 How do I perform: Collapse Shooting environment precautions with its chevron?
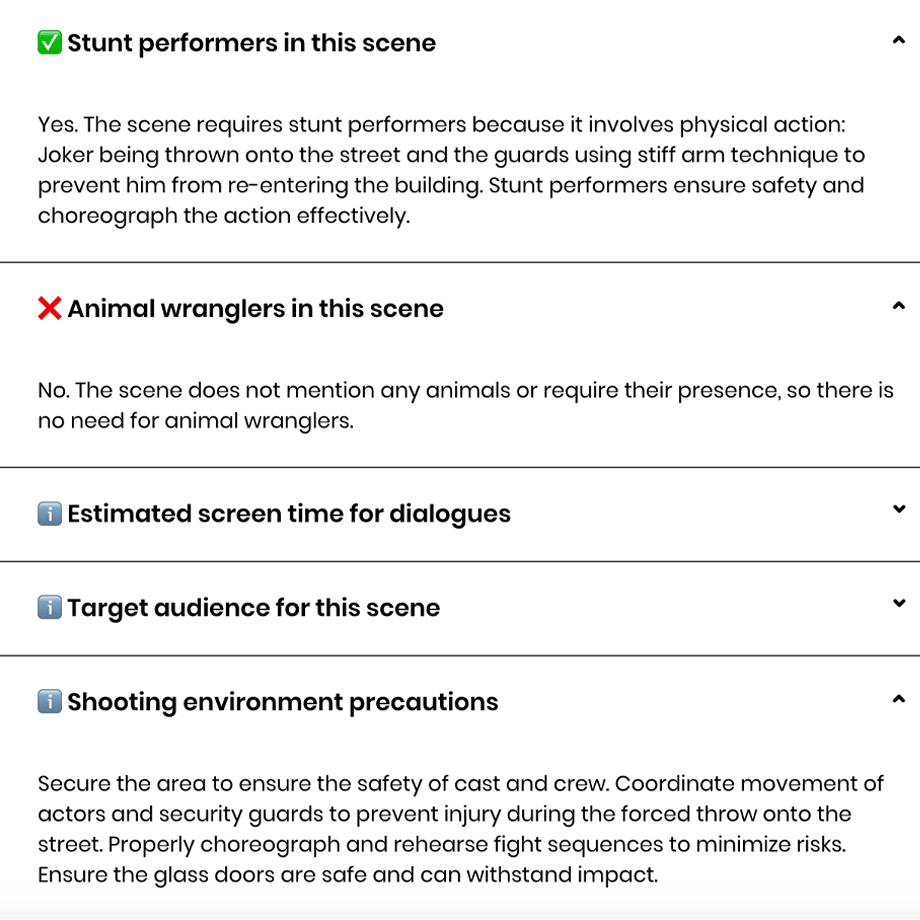click(x=898, y=699)
